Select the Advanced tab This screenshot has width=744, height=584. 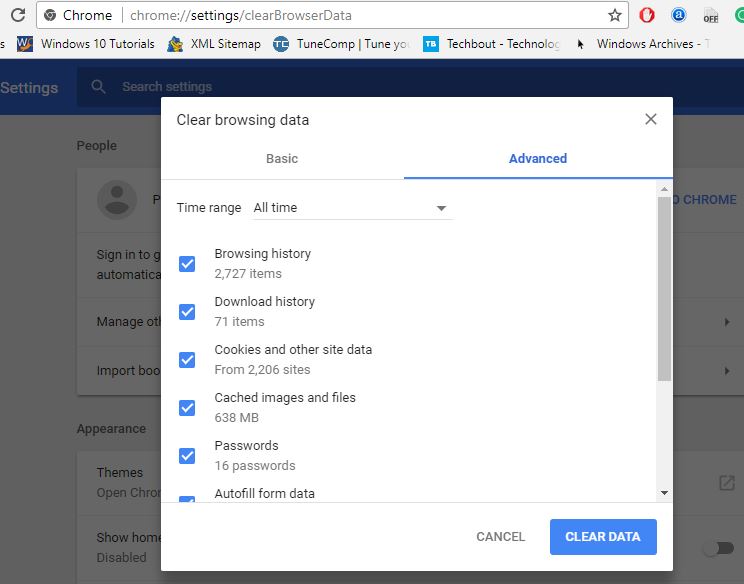537,159
